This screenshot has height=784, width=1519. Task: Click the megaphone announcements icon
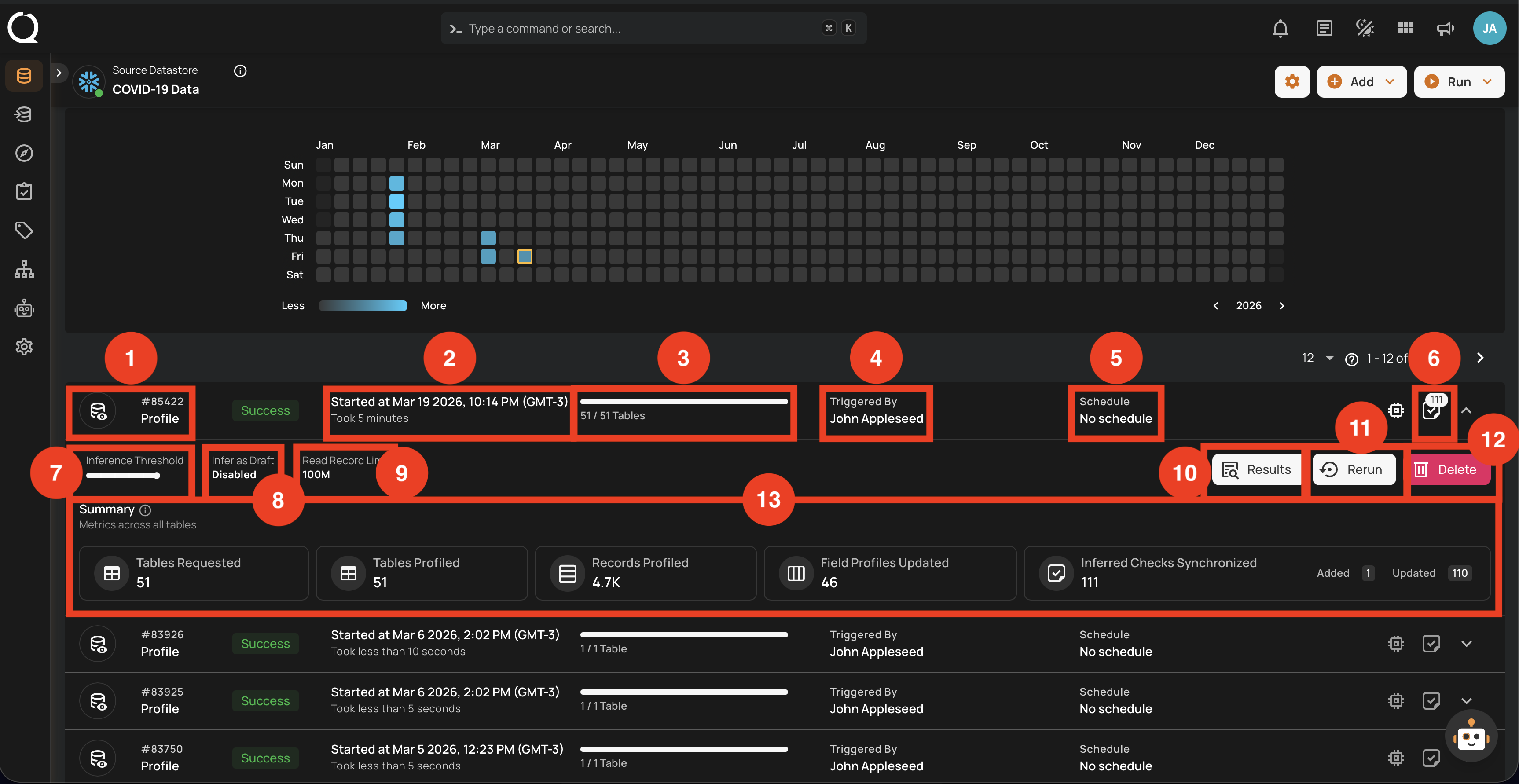point(1445,28)
